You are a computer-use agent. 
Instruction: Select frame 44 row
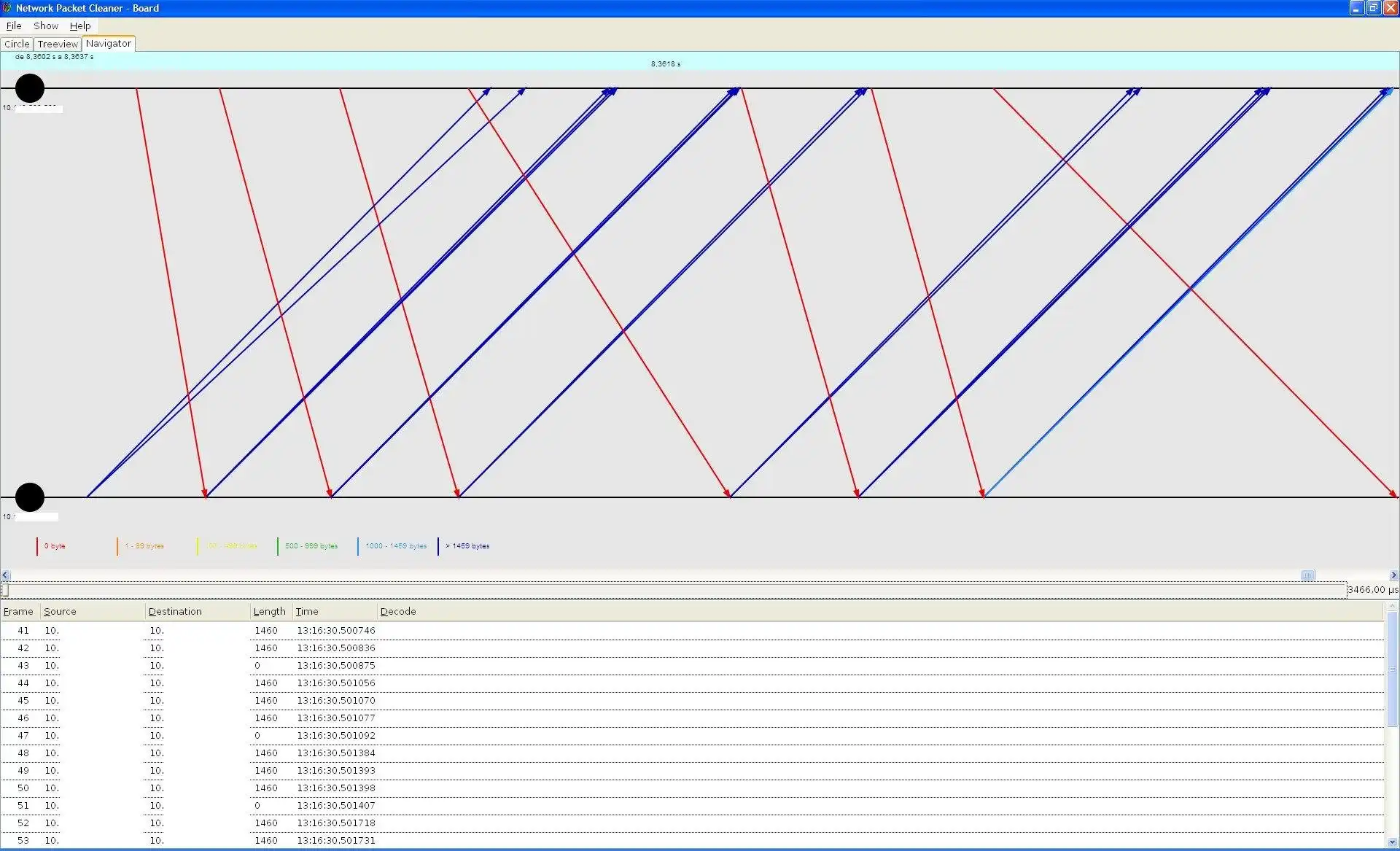point(692,683)
